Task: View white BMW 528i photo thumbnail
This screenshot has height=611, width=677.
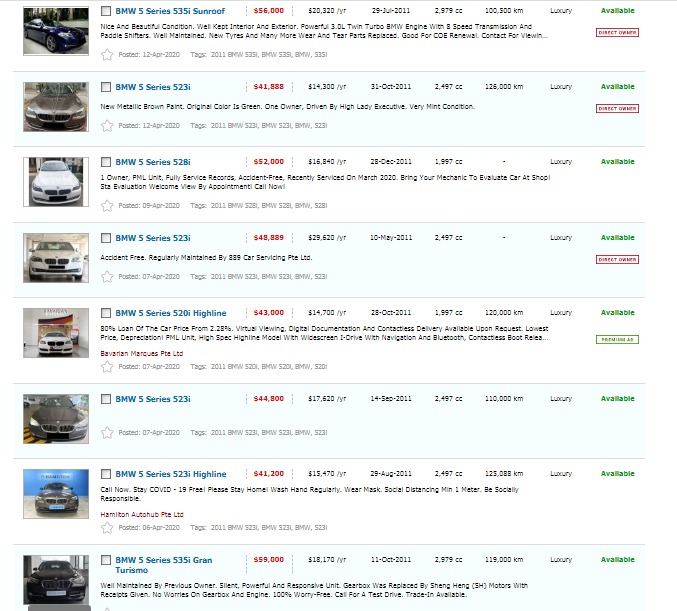Action: [56, 182]
